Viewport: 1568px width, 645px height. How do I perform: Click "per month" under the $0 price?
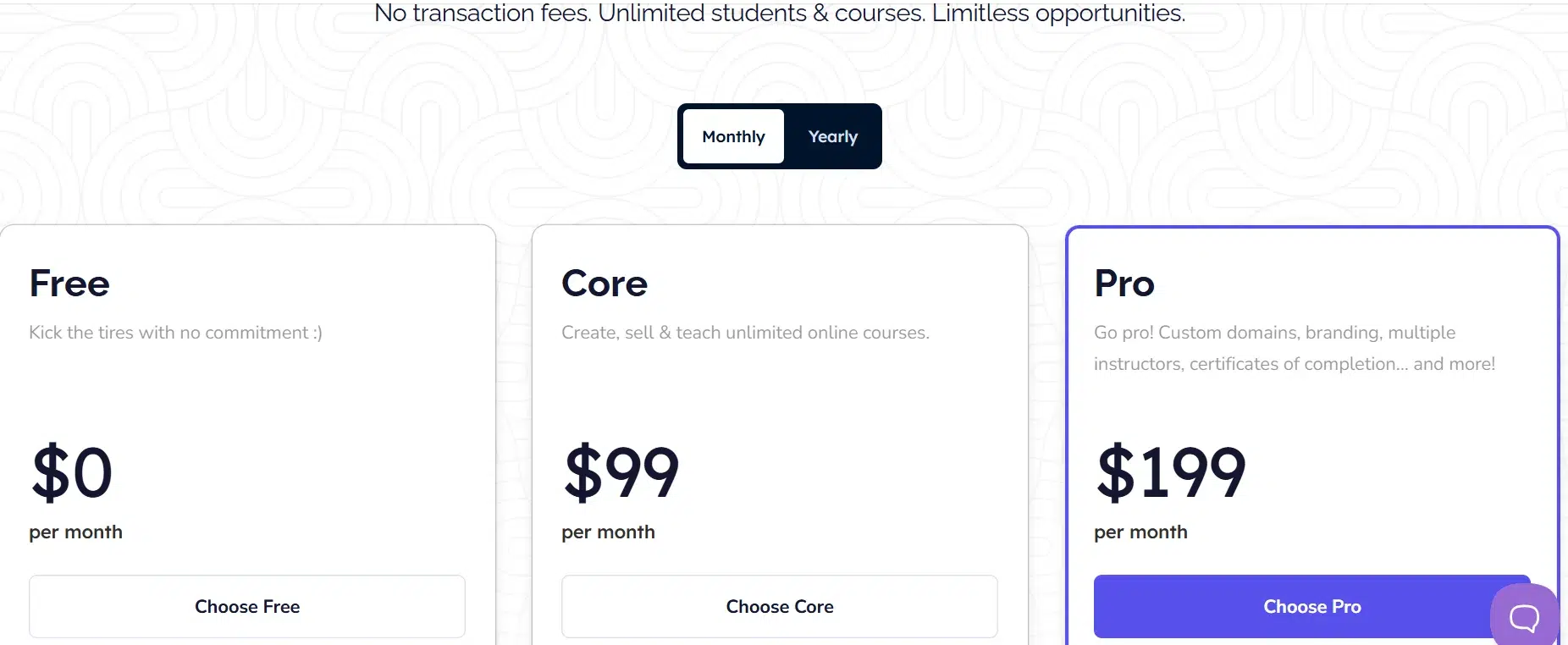[x=75, y=532]
